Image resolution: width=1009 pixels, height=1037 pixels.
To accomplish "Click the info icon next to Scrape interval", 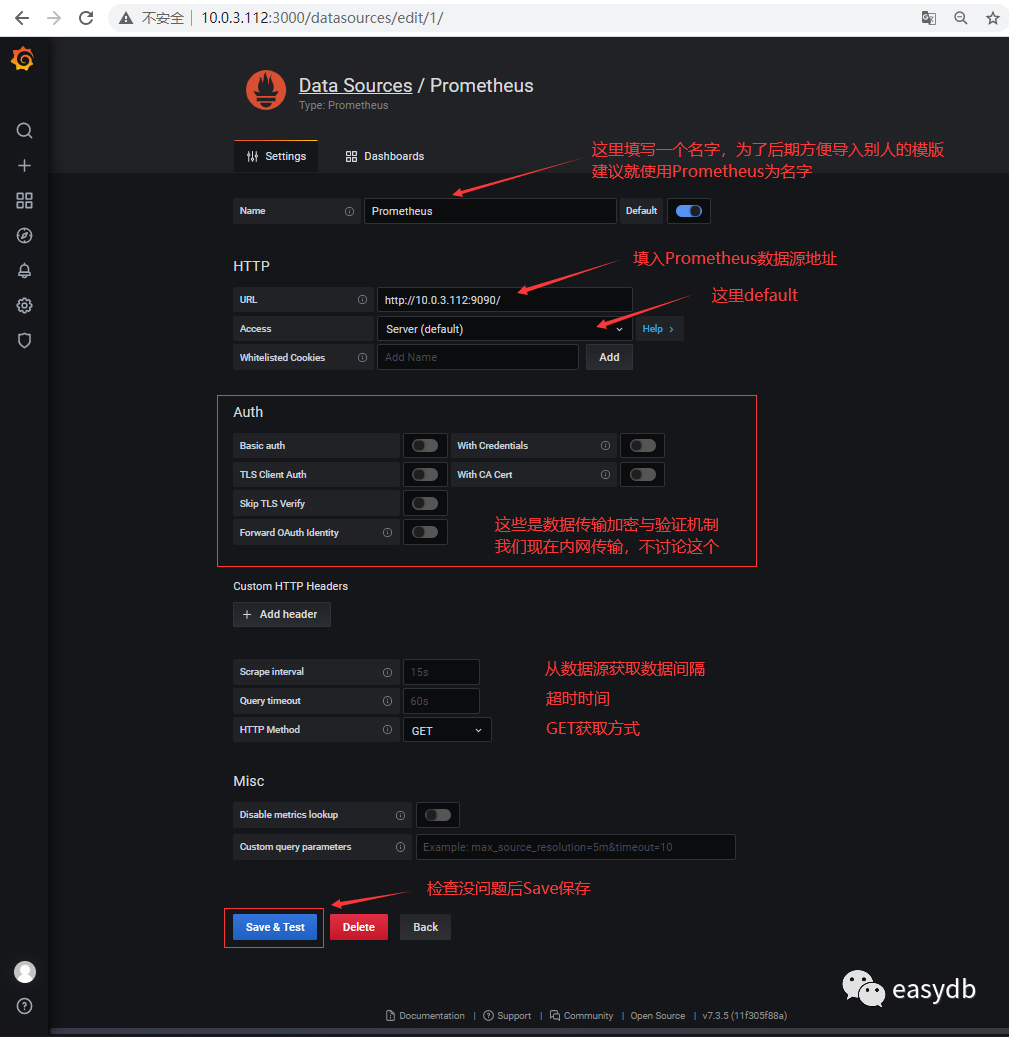I will coord(387,672).
